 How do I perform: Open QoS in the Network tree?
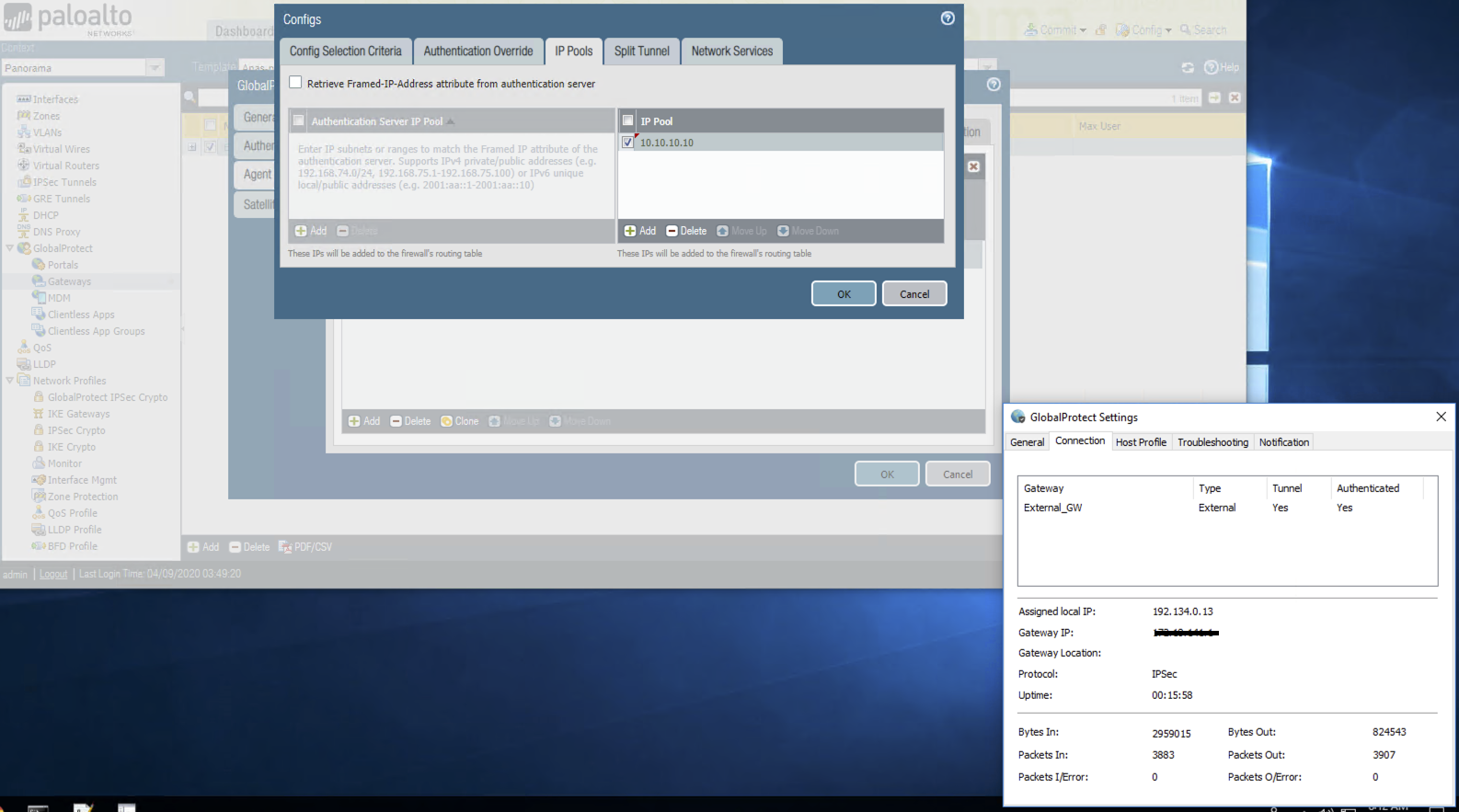pyautogui.click(x=42, y=348)
